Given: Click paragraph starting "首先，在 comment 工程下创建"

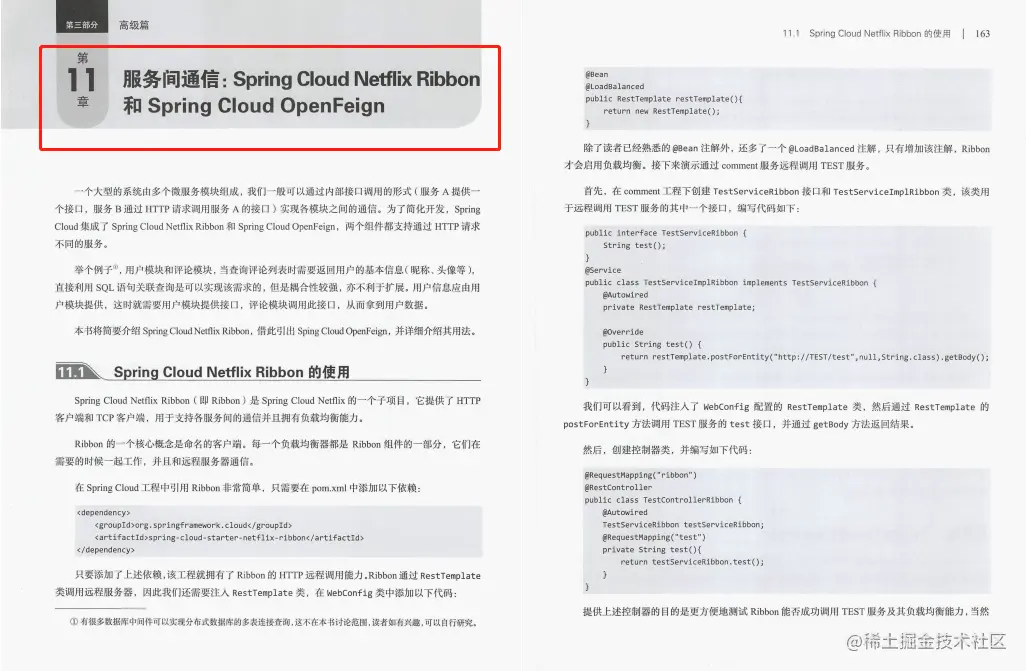Looking at the screenshot, I should pyautogui.click(x=777, y=200).
